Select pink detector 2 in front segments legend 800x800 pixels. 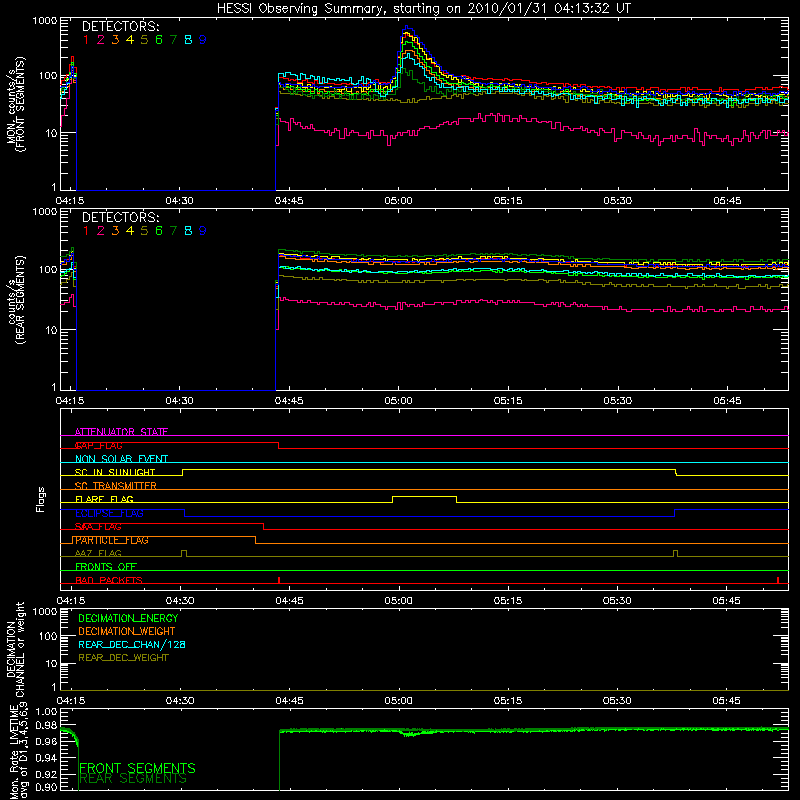(101, 40)
